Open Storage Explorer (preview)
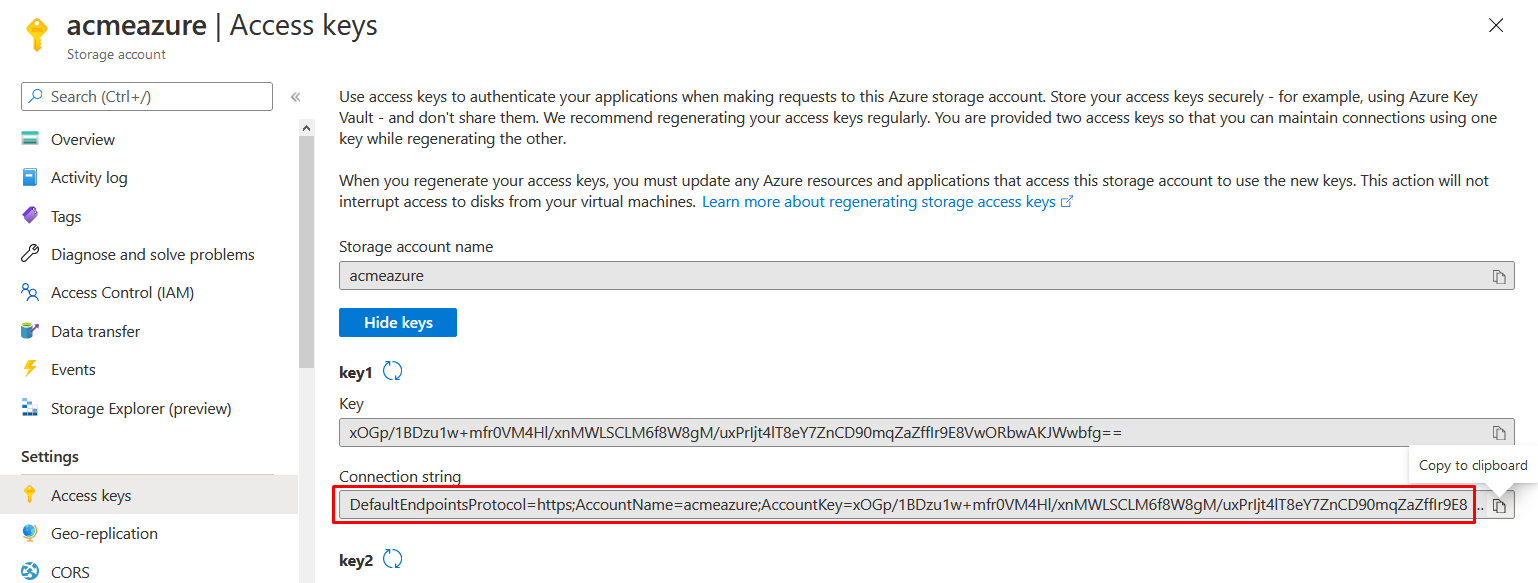Viewport: 1538px width, 583px height. 141,408
